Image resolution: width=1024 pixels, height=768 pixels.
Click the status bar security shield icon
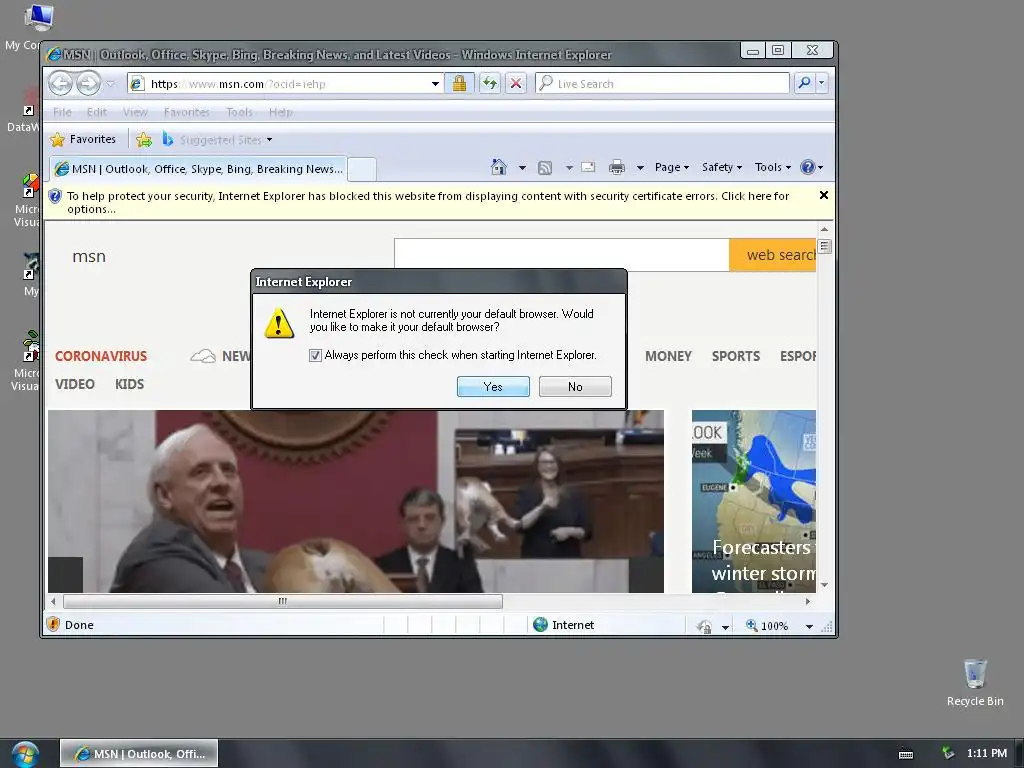point(54,624)
